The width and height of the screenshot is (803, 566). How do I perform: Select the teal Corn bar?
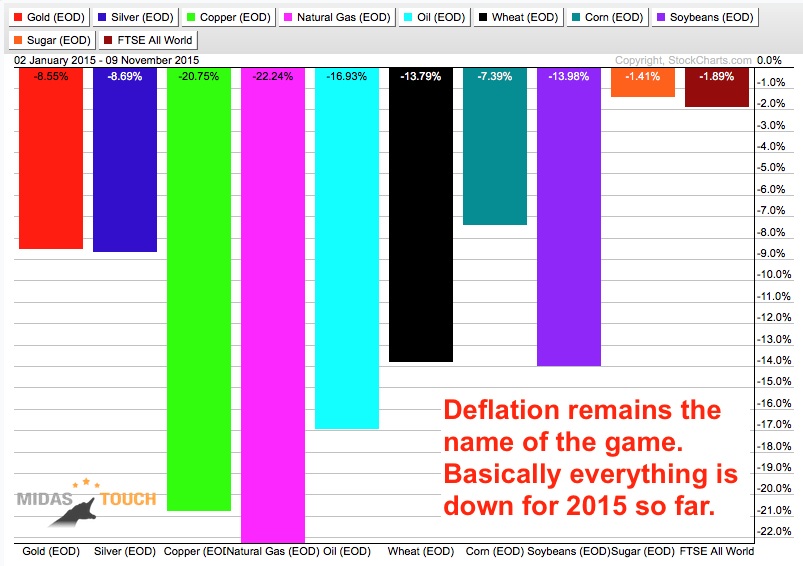point(495,146)
